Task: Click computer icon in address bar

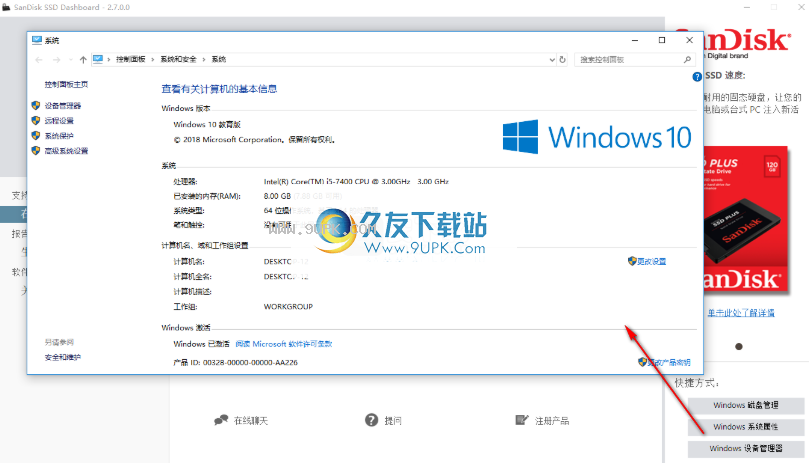Action: click(x=98, y=59)
